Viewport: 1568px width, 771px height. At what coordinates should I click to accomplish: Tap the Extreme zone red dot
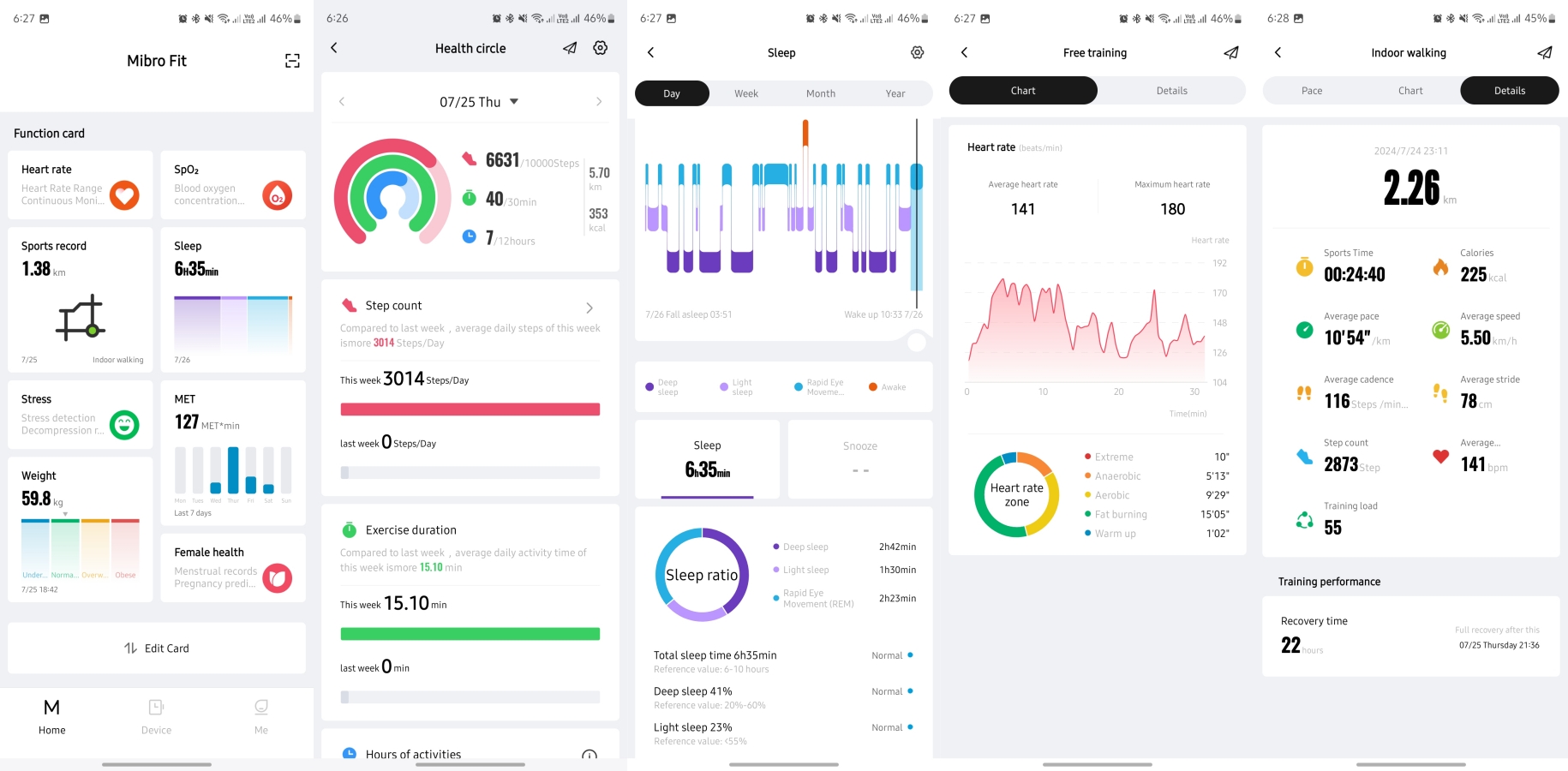coord(1088,457)
